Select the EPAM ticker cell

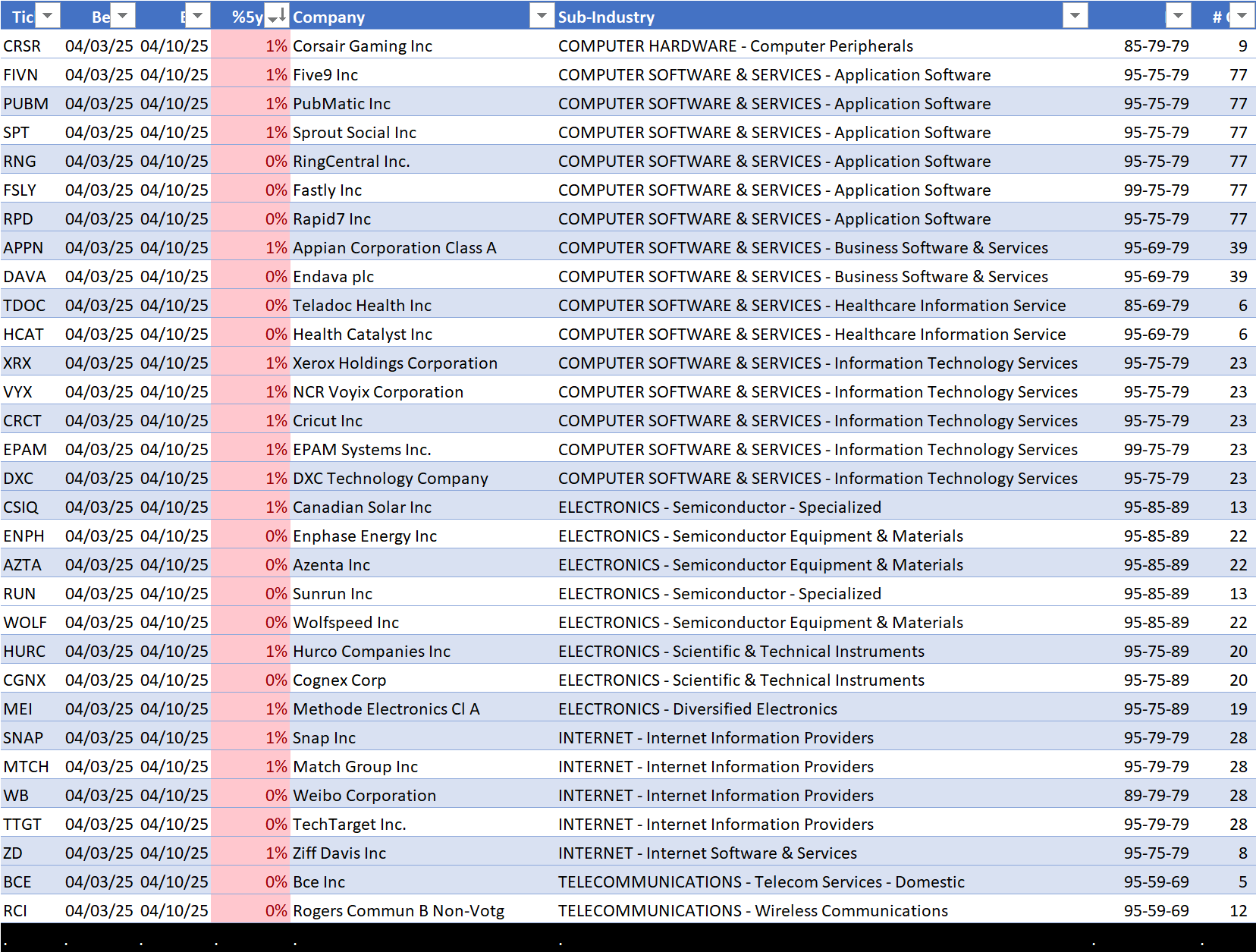(x=31, y=450)
